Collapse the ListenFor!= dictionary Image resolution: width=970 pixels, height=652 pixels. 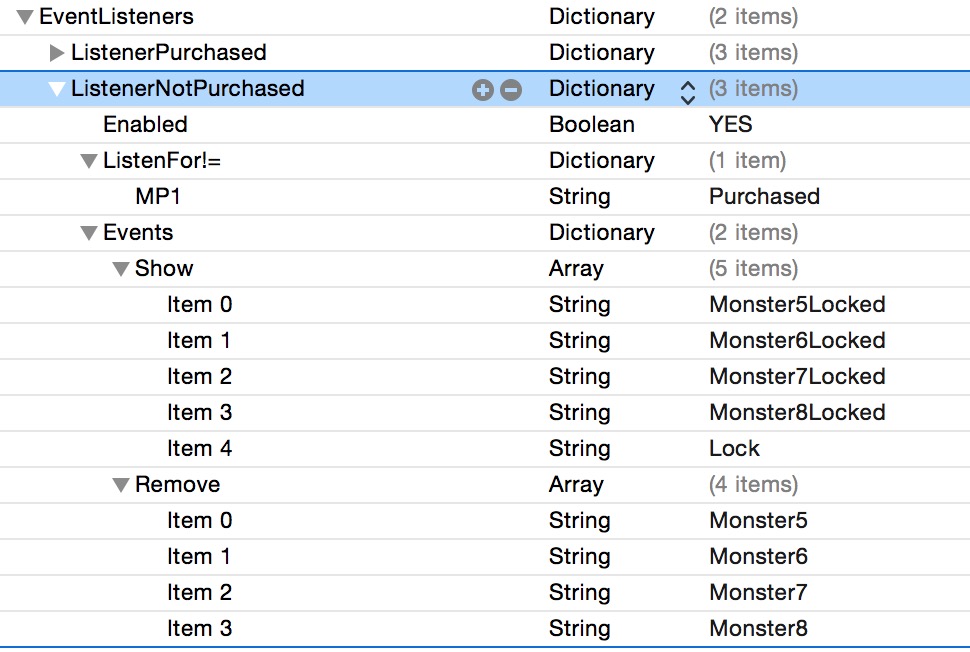pos(89,161)
